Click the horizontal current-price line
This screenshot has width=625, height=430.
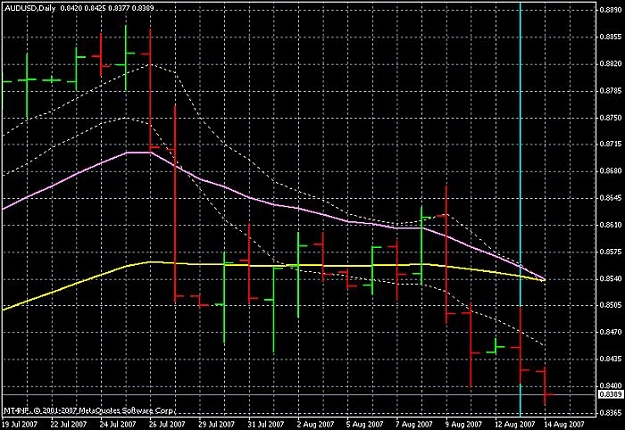(x=299, y=395)
